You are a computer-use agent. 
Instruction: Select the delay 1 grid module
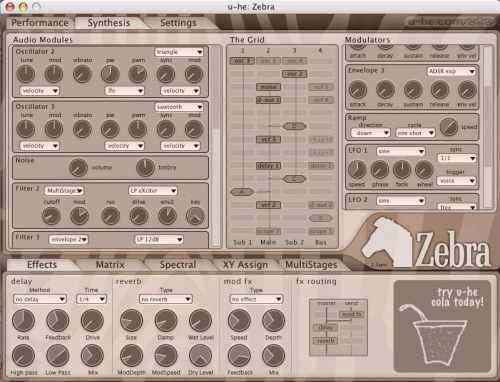[x=268, y=166]
